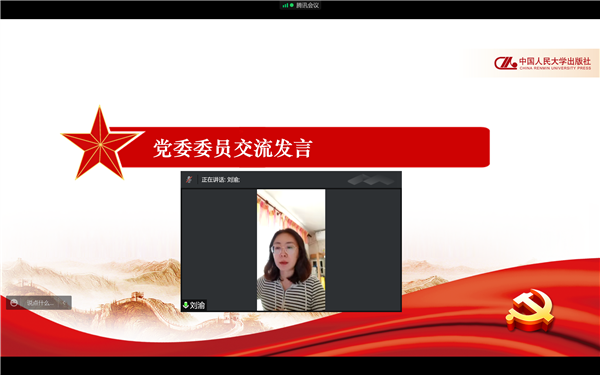Click the red five-pointed star graphic
This screenshot has height=375, width=600.
point(101,142)
